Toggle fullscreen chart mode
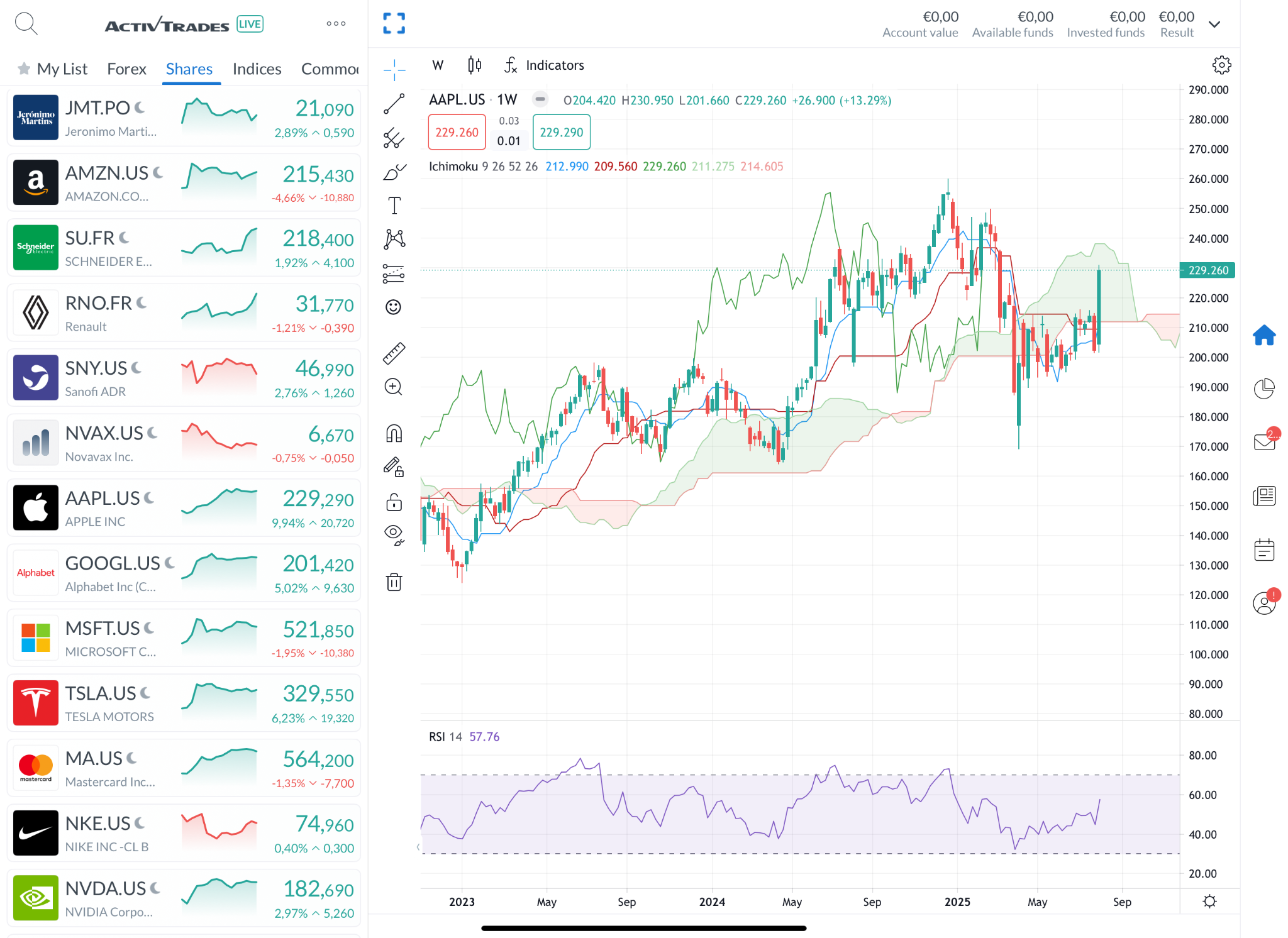Screen dimensions: 1288x938 tap(394, 23)
